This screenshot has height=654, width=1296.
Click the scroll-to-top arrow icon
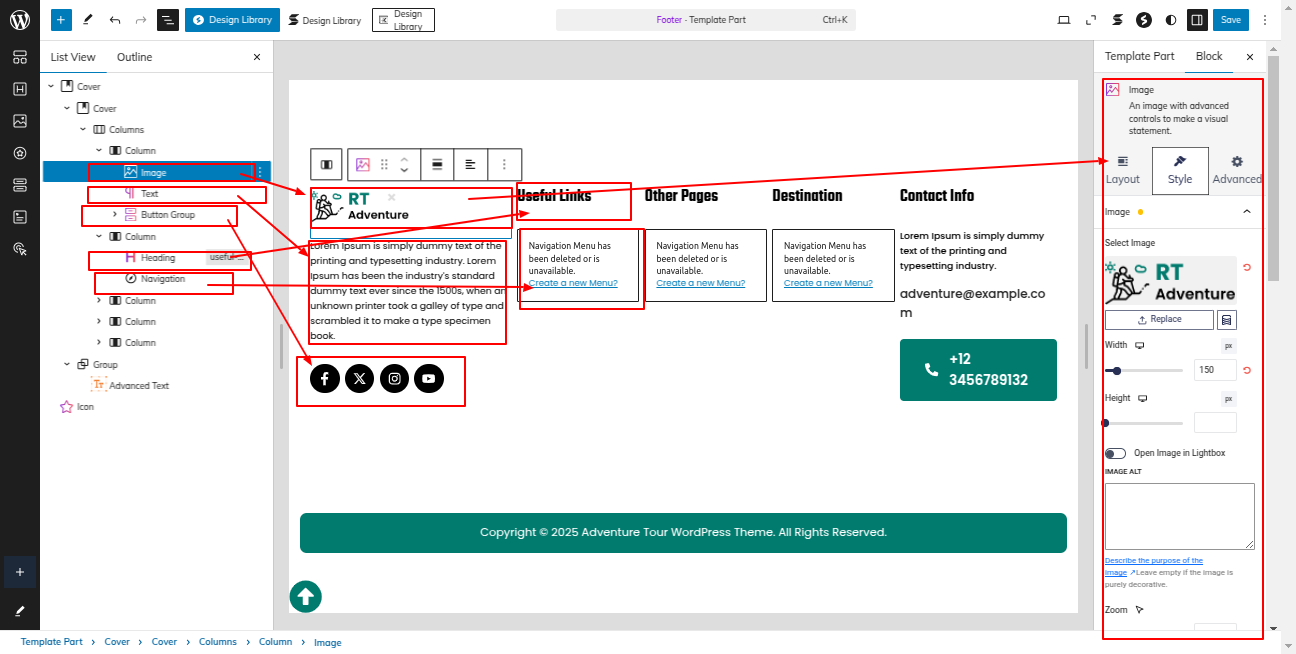point(305,597)
